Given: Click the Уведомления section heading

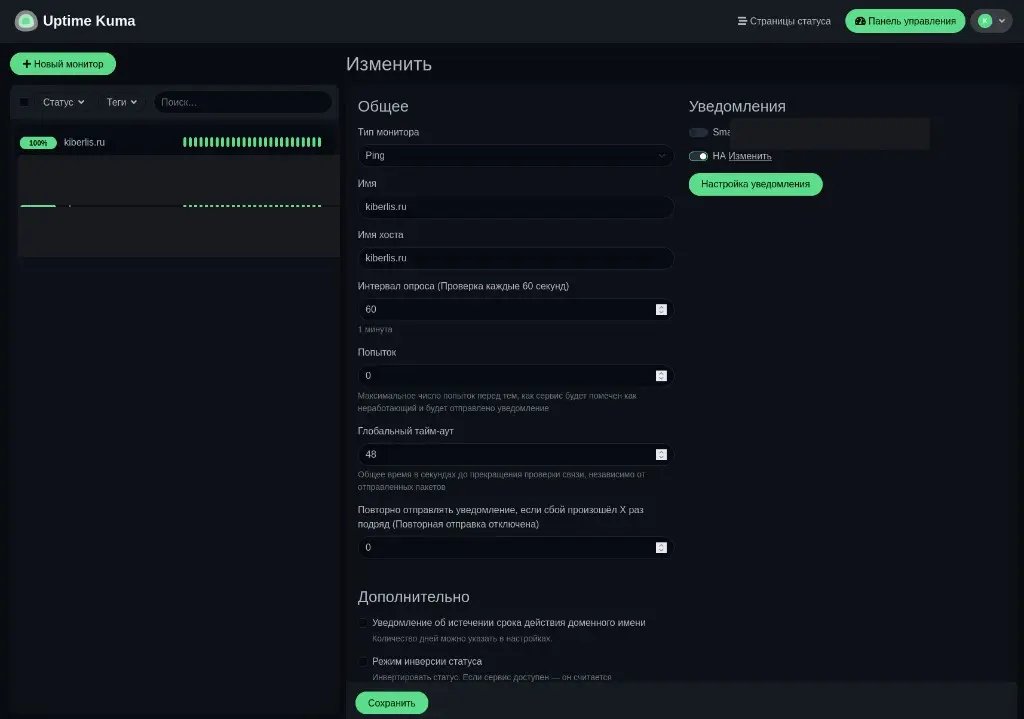Looking at the screenshot, I should 737,106.
